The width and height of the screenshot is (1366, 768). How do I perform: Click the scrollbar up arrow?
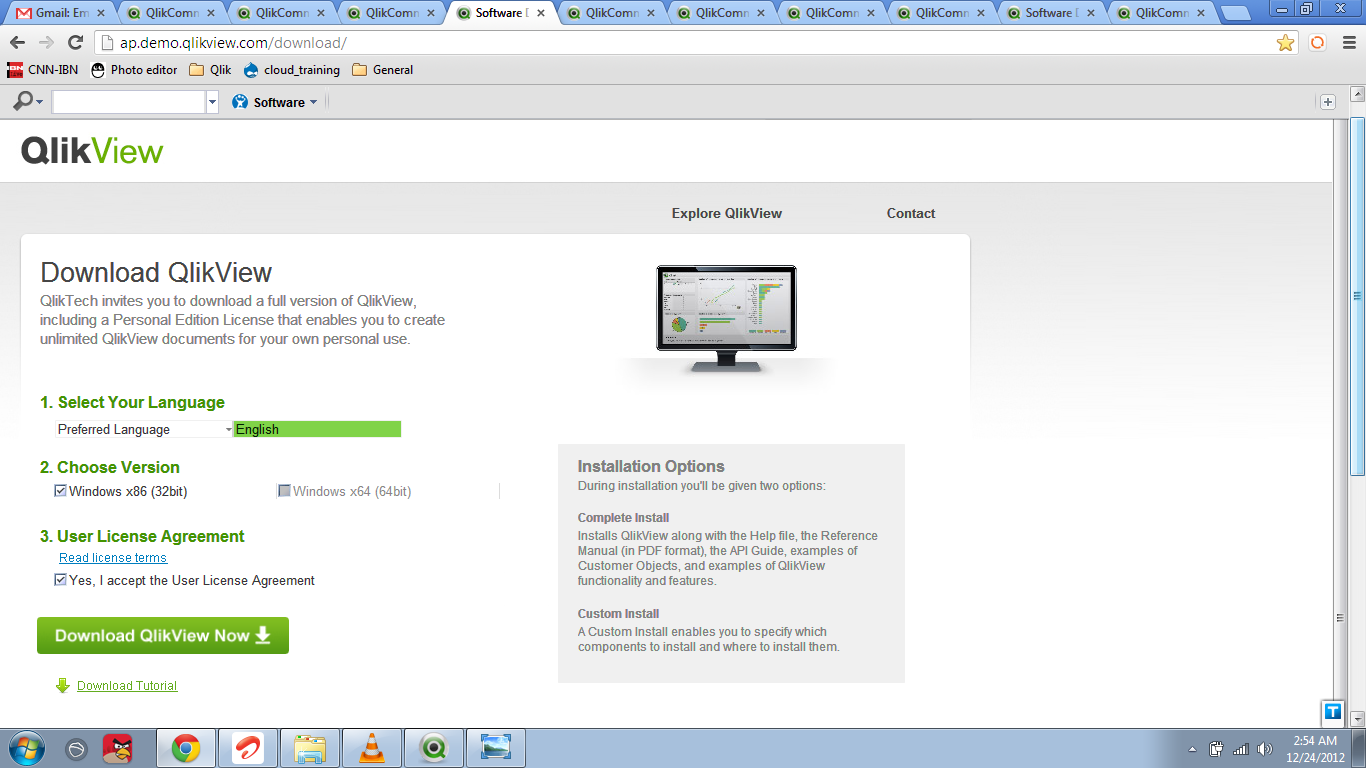[1357, 94]
